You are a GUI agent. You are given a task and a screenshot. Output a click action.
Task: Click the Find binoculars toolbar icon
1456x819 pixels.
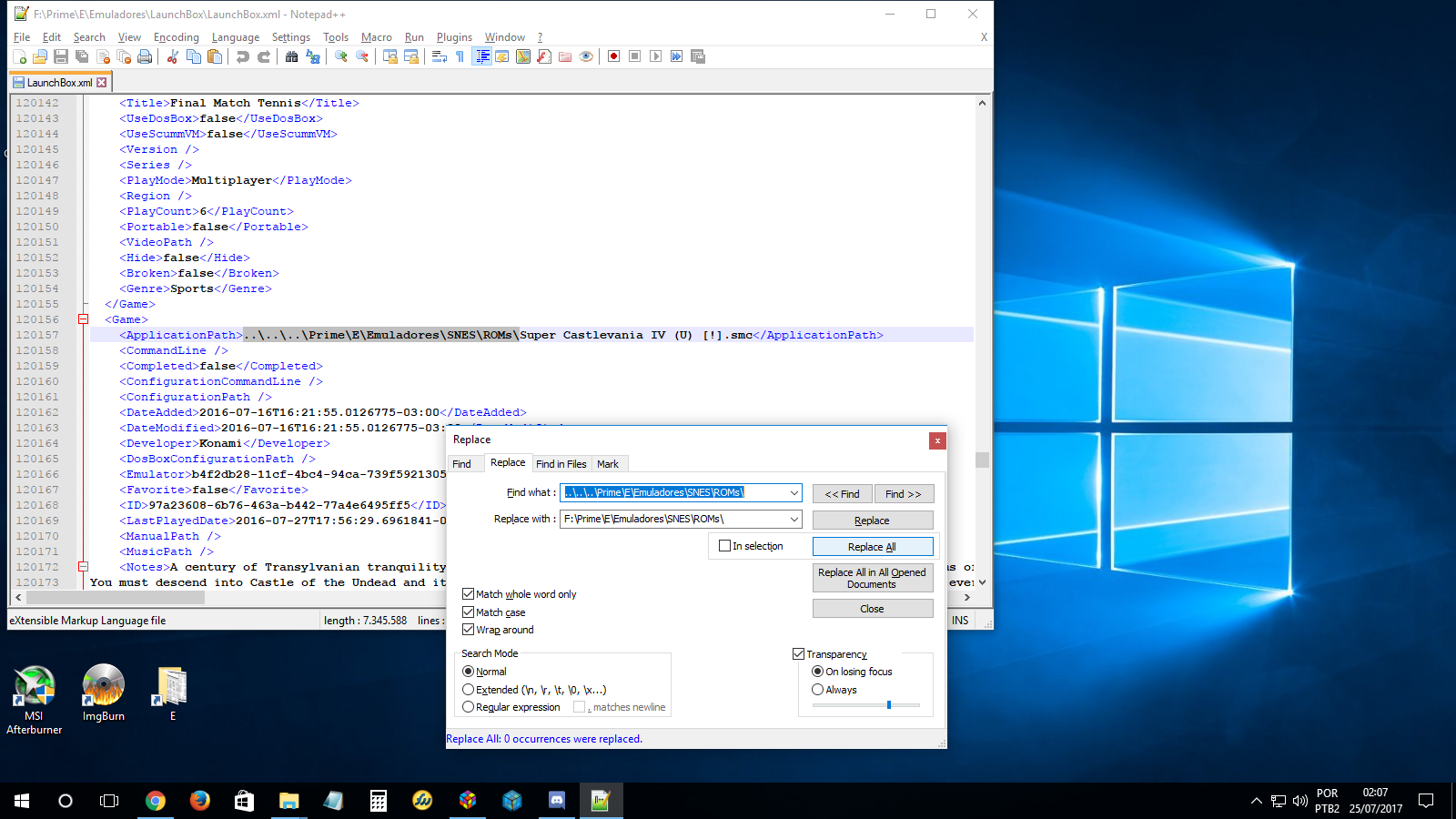click(x=291, y=56)
